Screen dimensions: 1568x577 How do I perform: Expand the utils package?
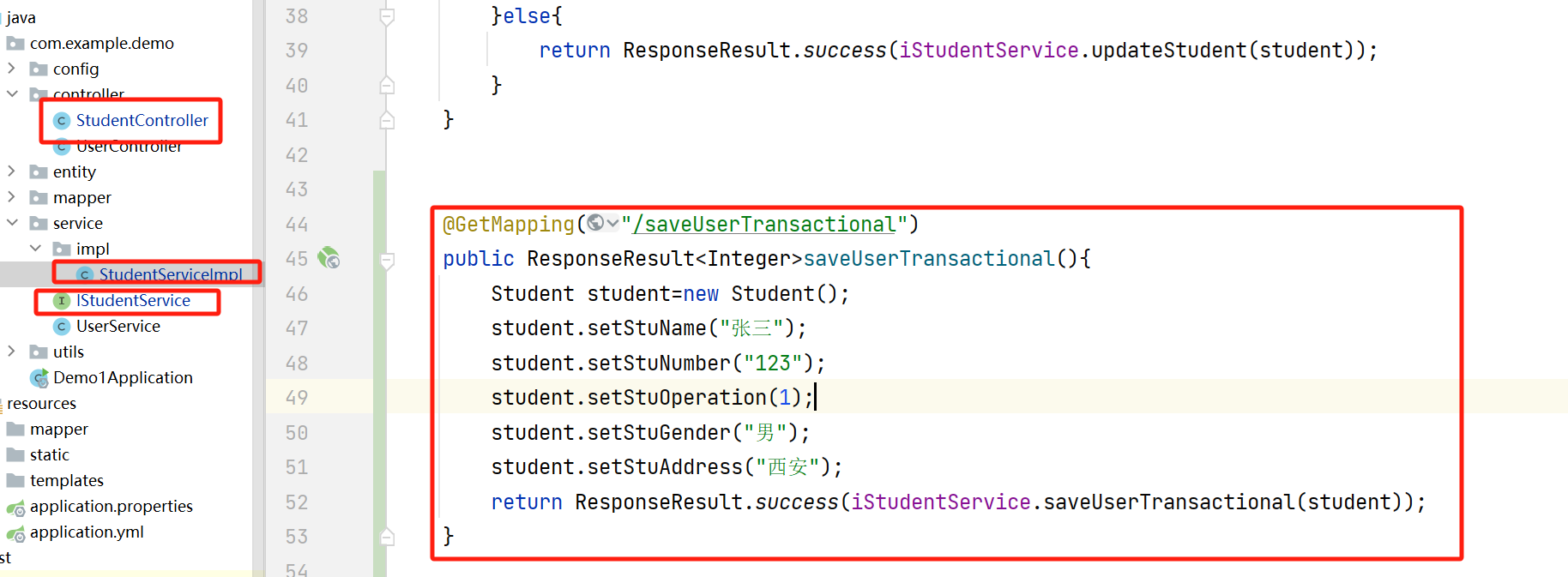[11, 351]
